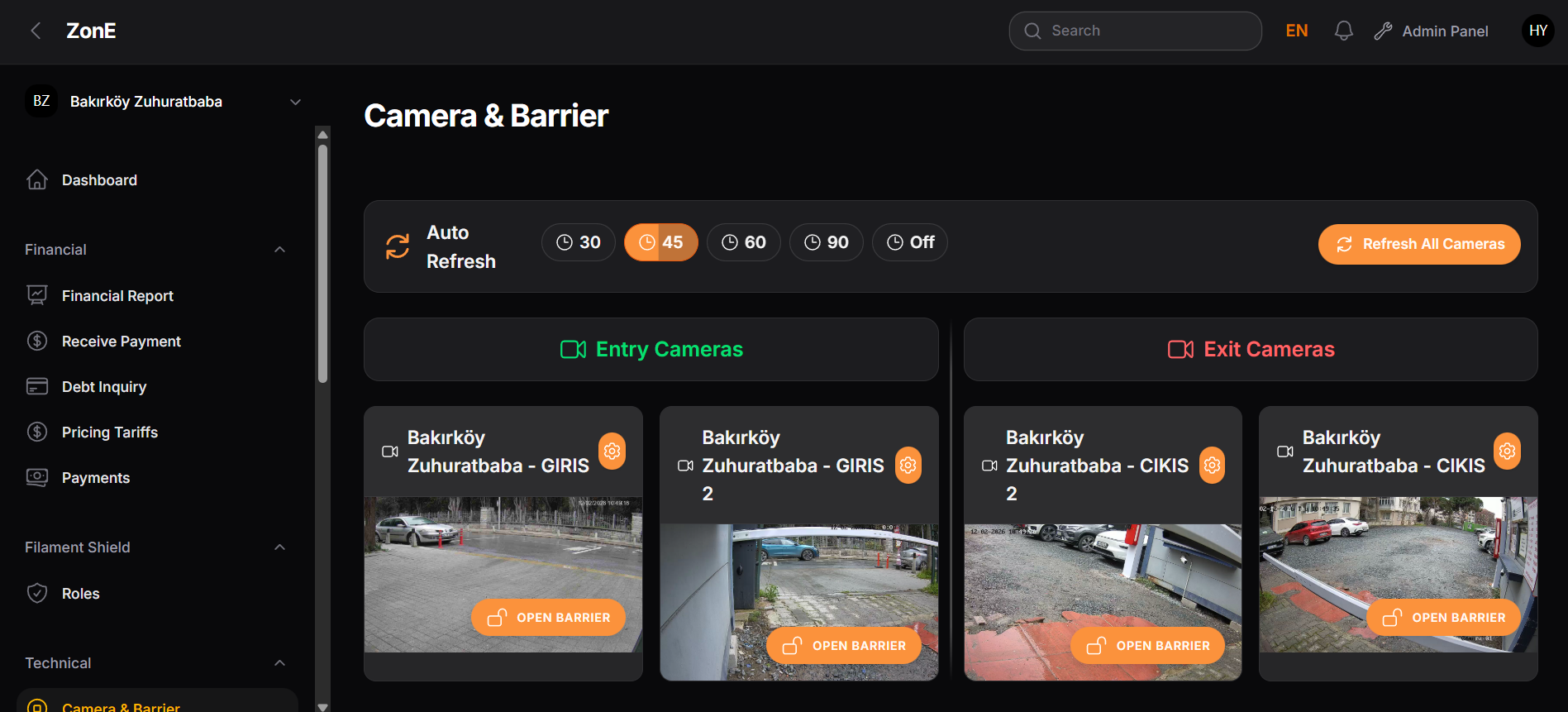Click the Pricing Tariffs dollar icon
1568x712 pixels.
(x=37, y=432)
